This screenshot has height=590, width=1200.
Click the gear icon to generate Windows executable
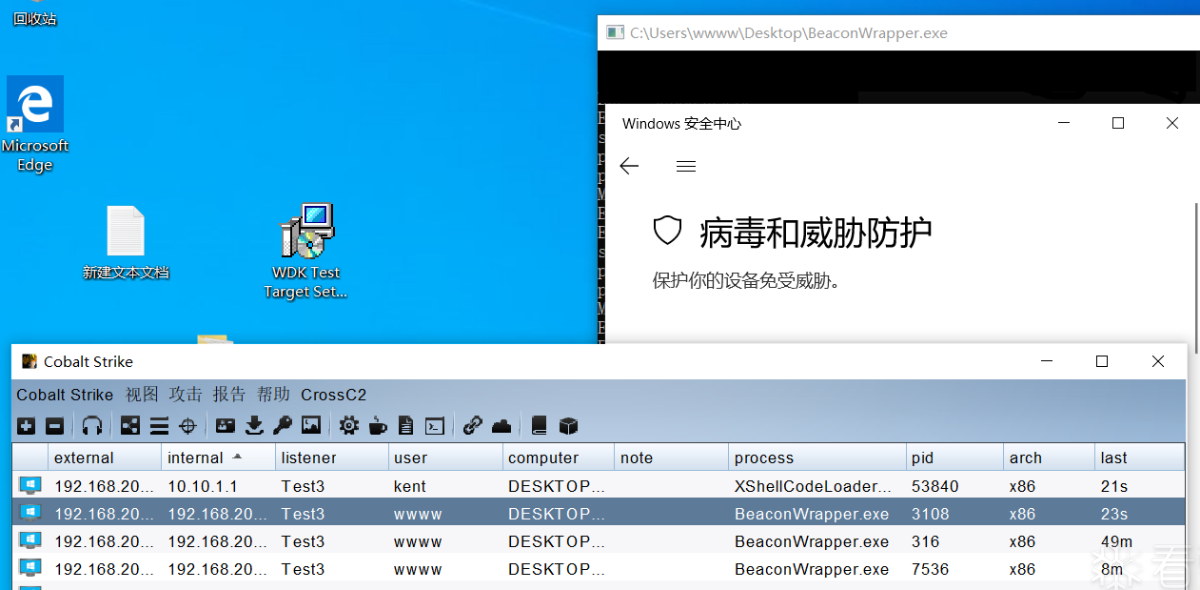348,426
